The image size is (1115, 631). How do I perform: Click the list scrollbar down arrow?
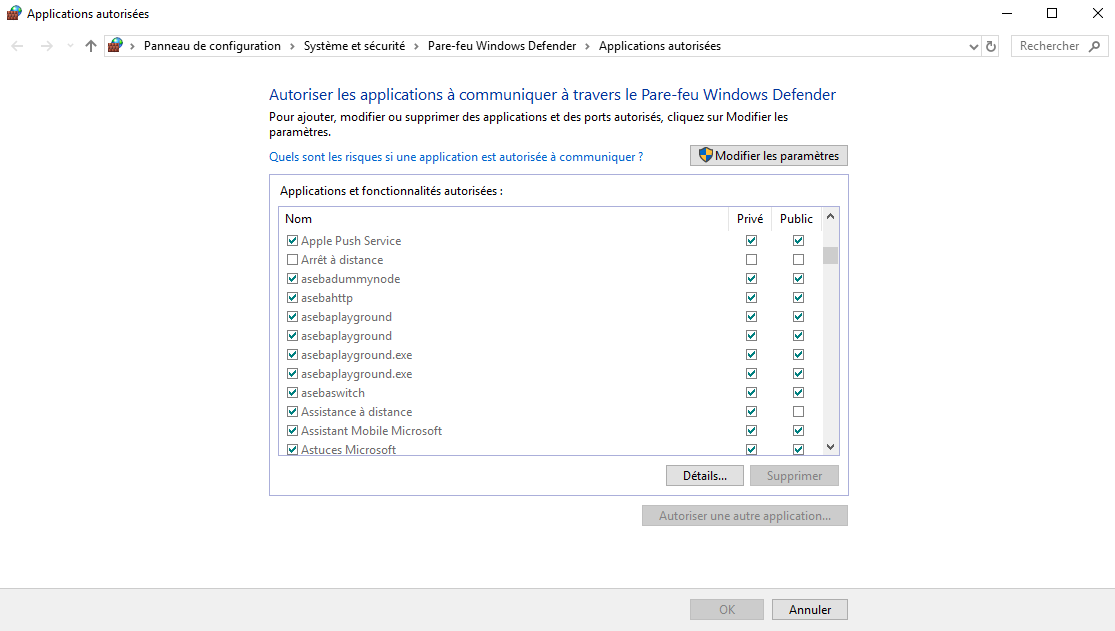point(830,447)
